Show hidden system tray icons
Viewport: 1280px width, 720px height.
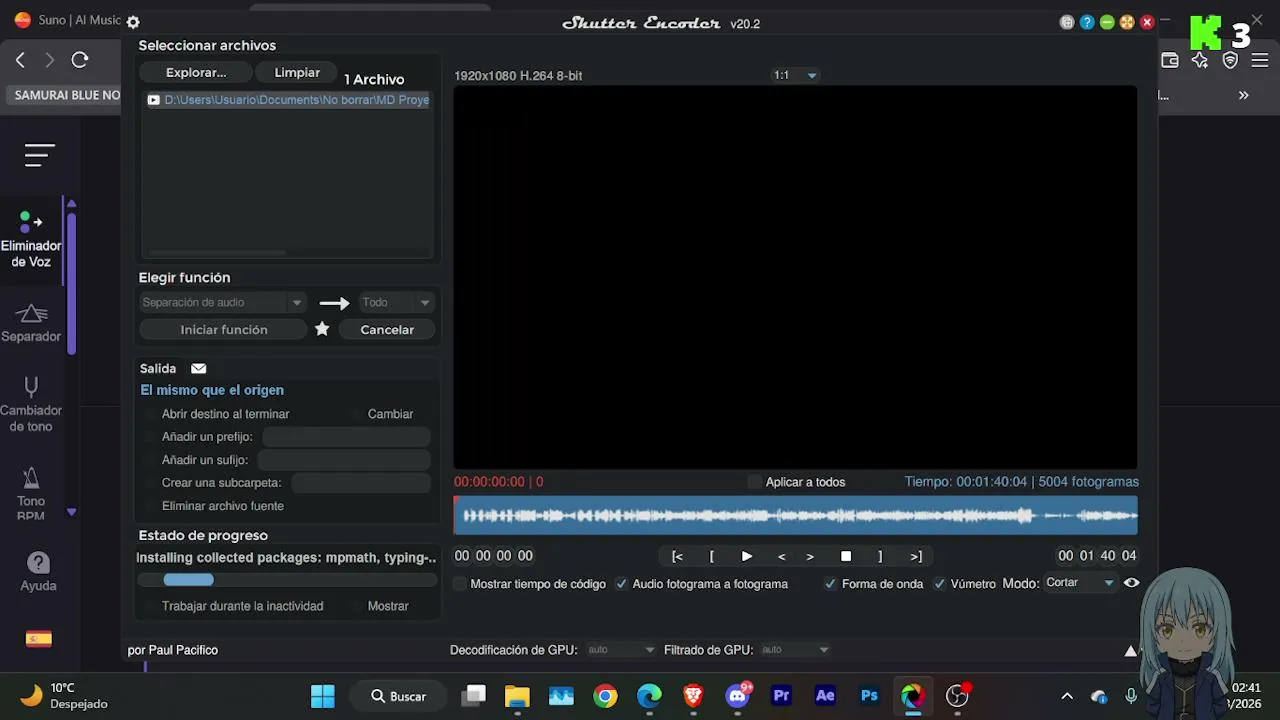(1067, 696)
